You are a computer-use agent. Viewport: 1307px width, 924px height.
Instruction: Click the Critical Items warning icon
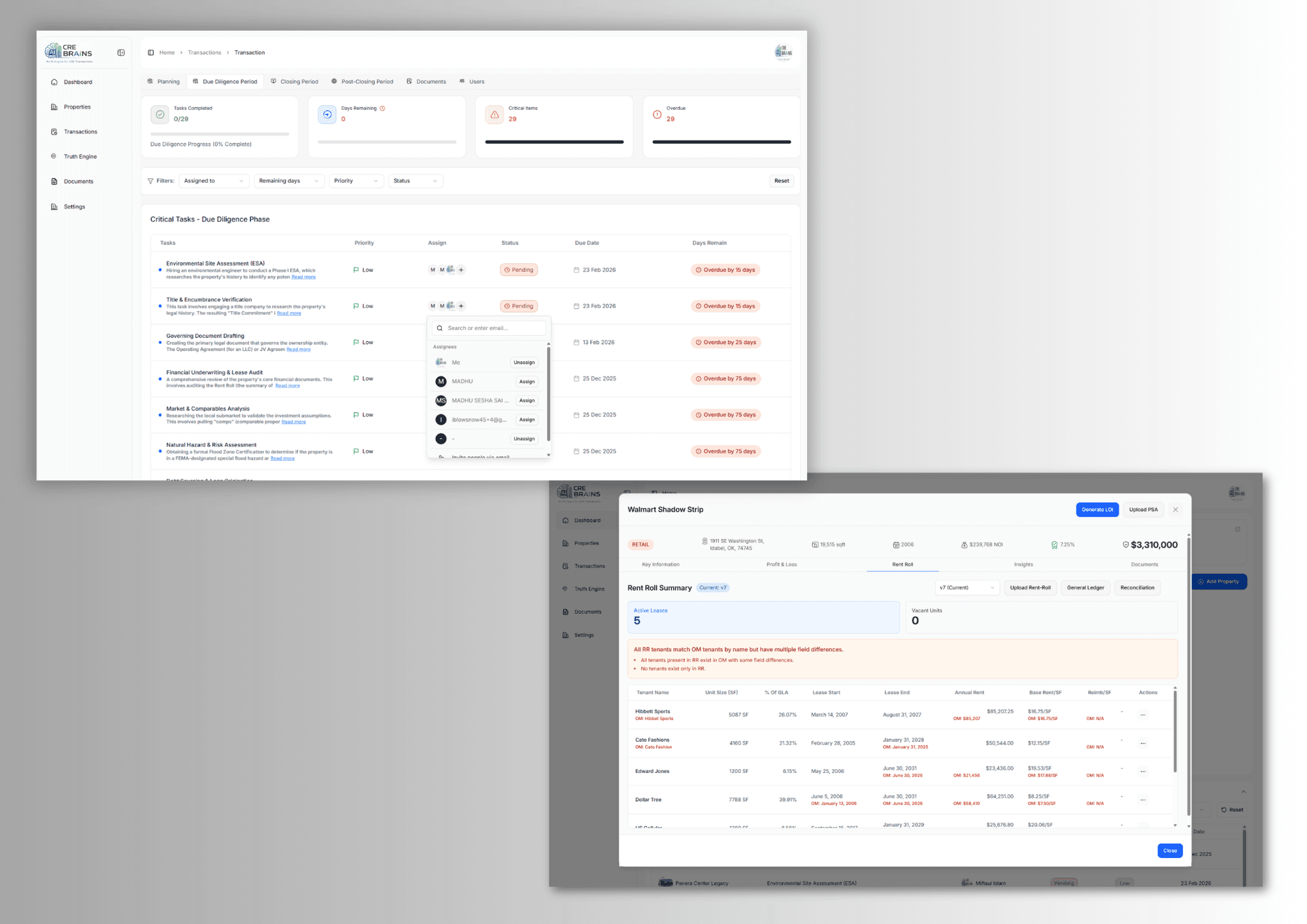click(x=495, y=114)
